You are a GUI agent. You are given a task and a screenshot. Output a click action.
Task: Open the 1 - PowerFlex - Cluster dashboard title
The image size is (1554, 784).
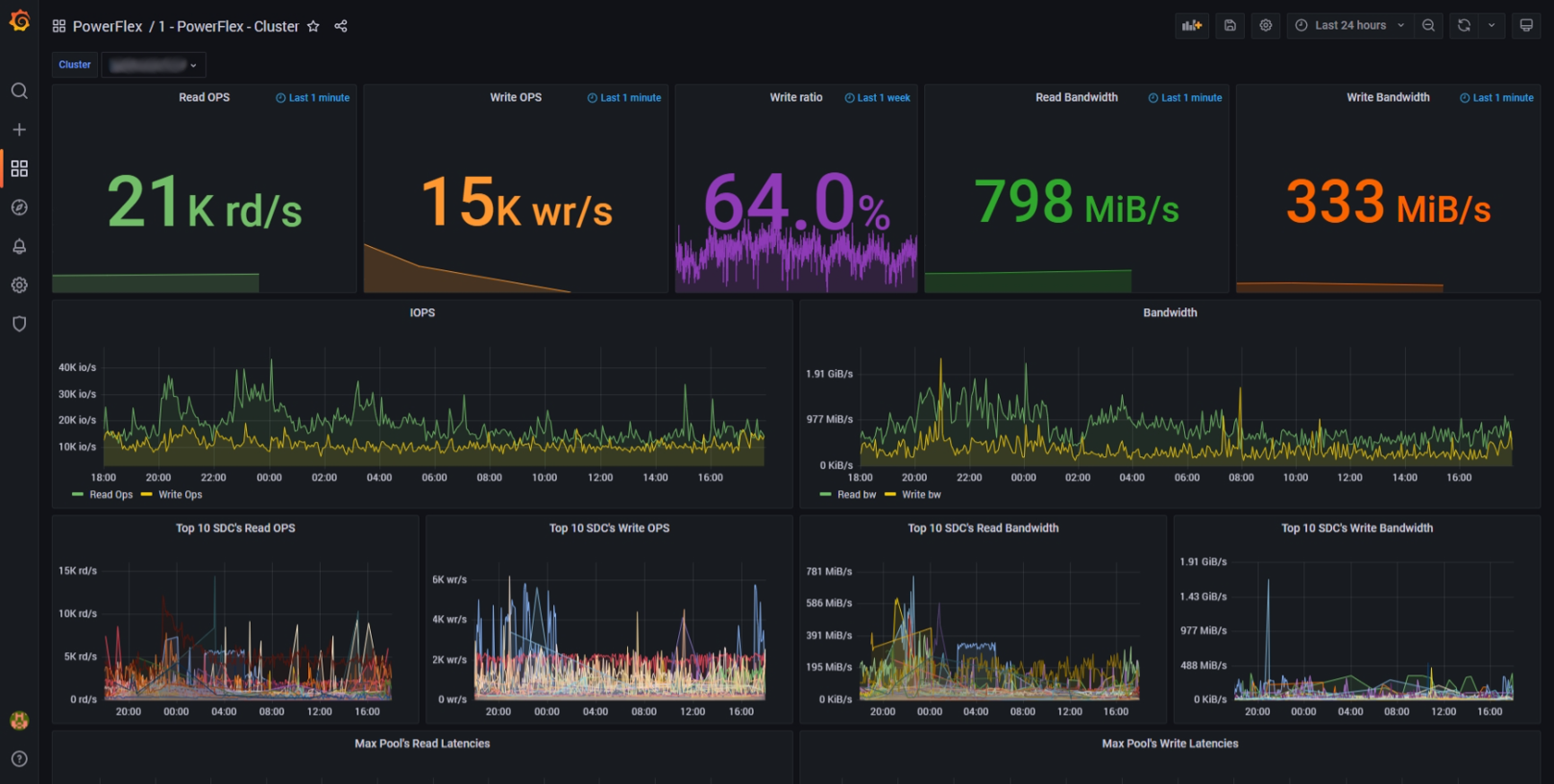(228, 26)
